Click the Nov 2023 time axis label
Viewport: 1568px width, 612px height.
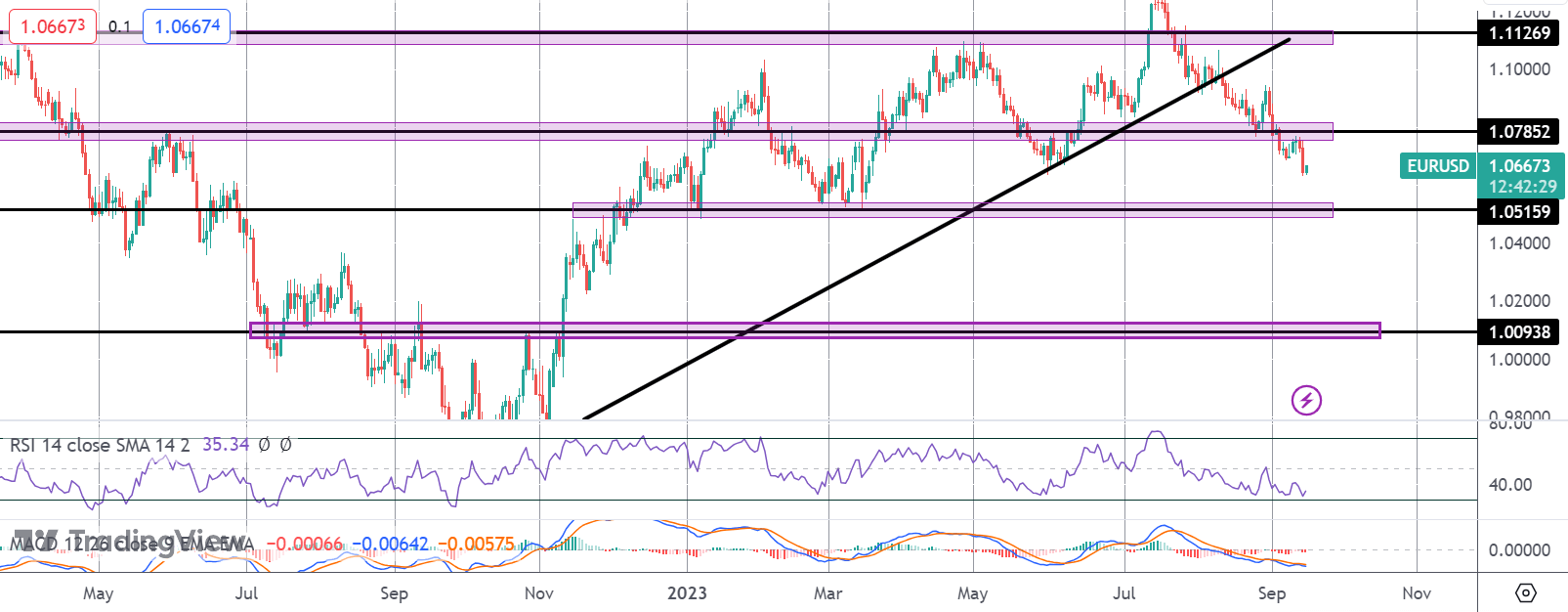[x=1417, y=593]
